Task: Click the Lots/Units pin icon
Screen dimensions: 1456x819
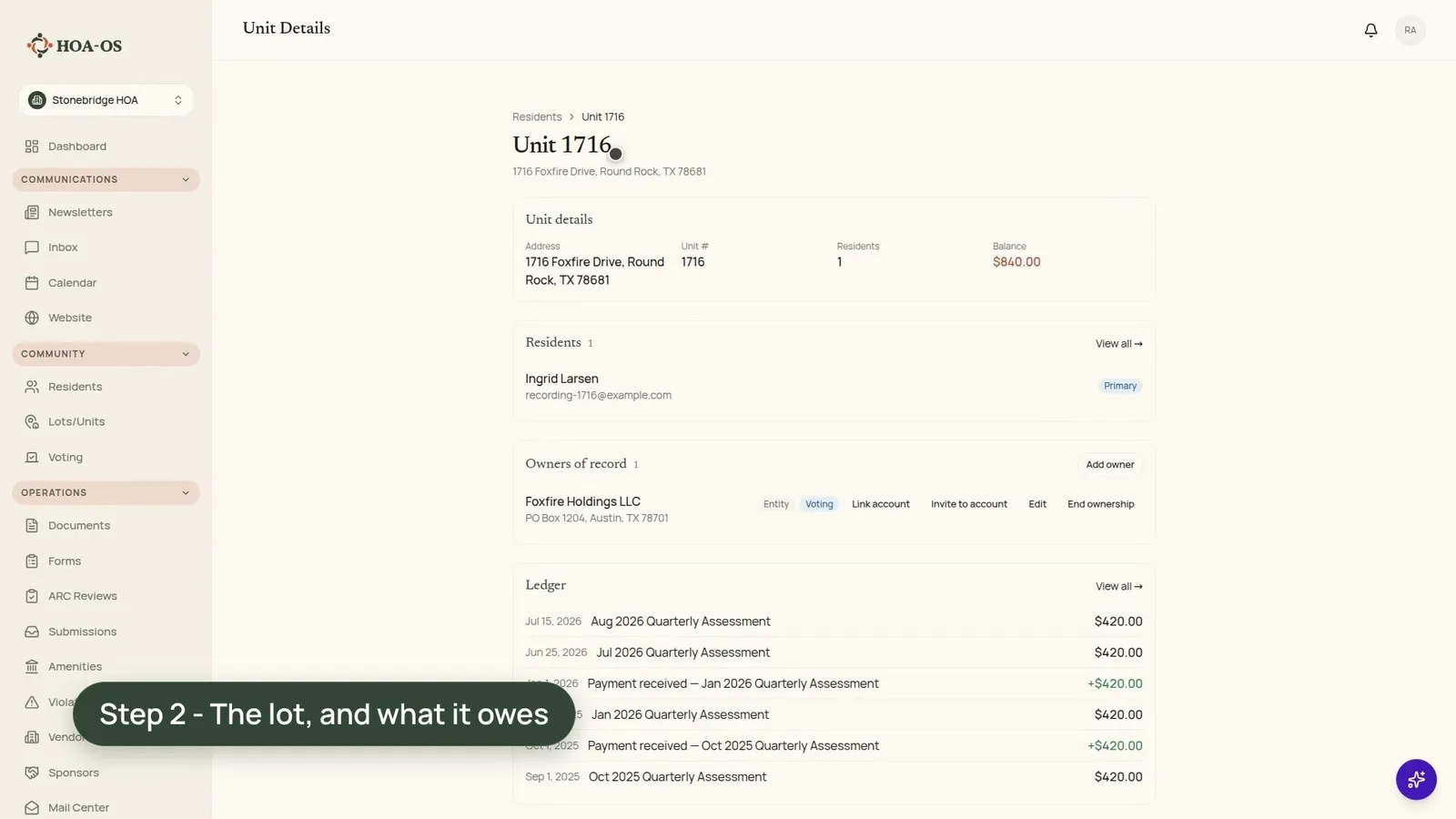Action: coord(32,422)
